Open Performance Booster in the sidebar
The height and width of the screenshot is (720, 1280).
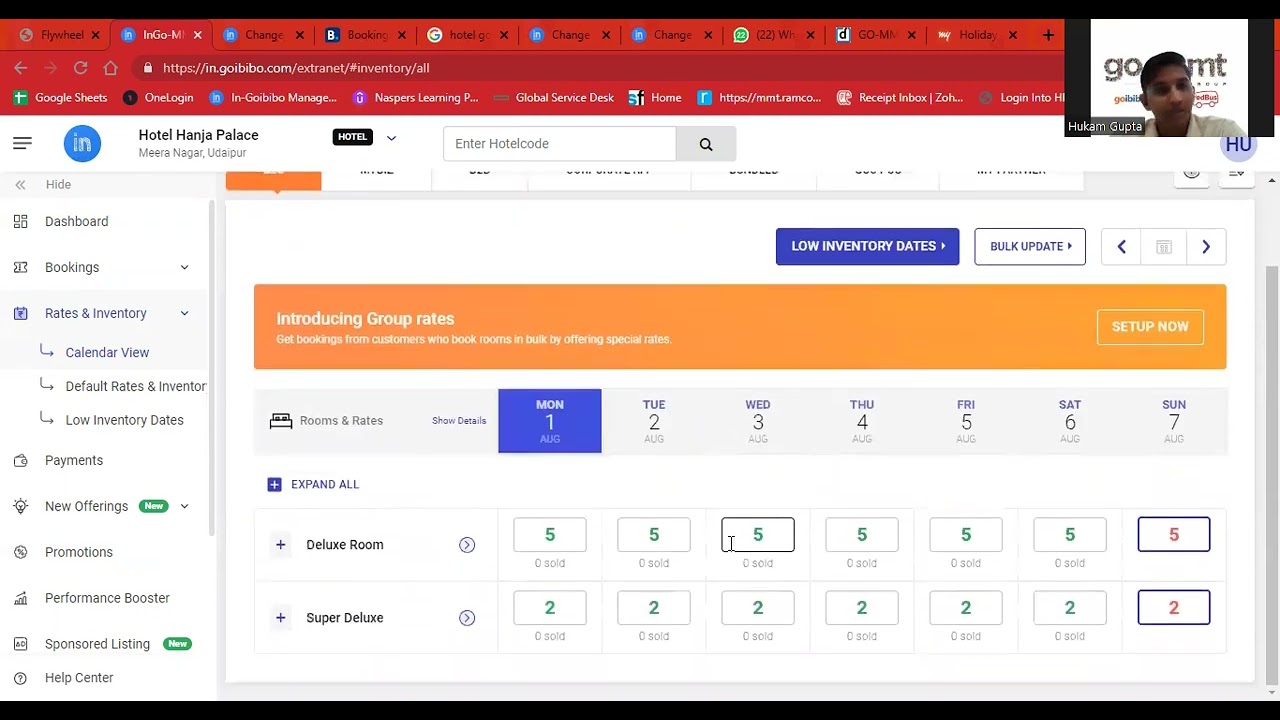pos(107,599)
